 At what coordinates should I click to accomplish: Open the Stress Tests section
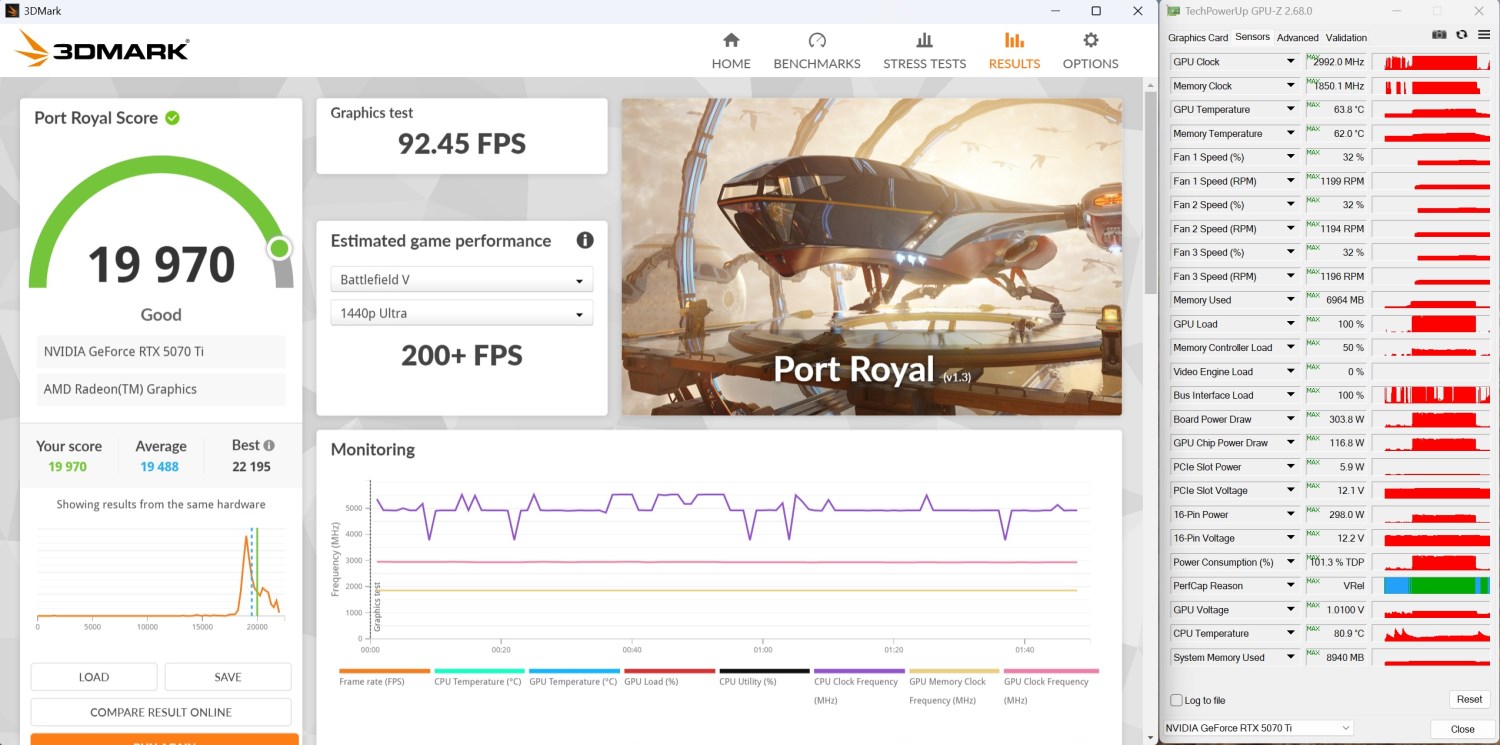(x=924, y=51)
